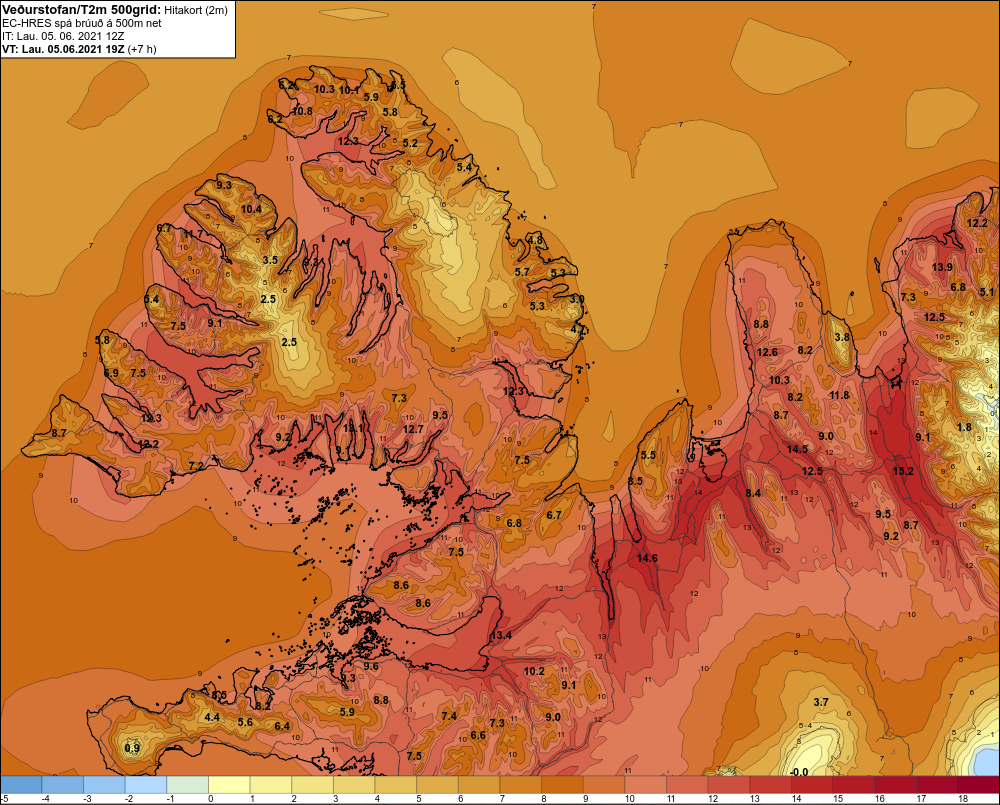Screen dimensions: 1000x805
Task: Click the temperature value 5.1
Action: tap(987, 292)
